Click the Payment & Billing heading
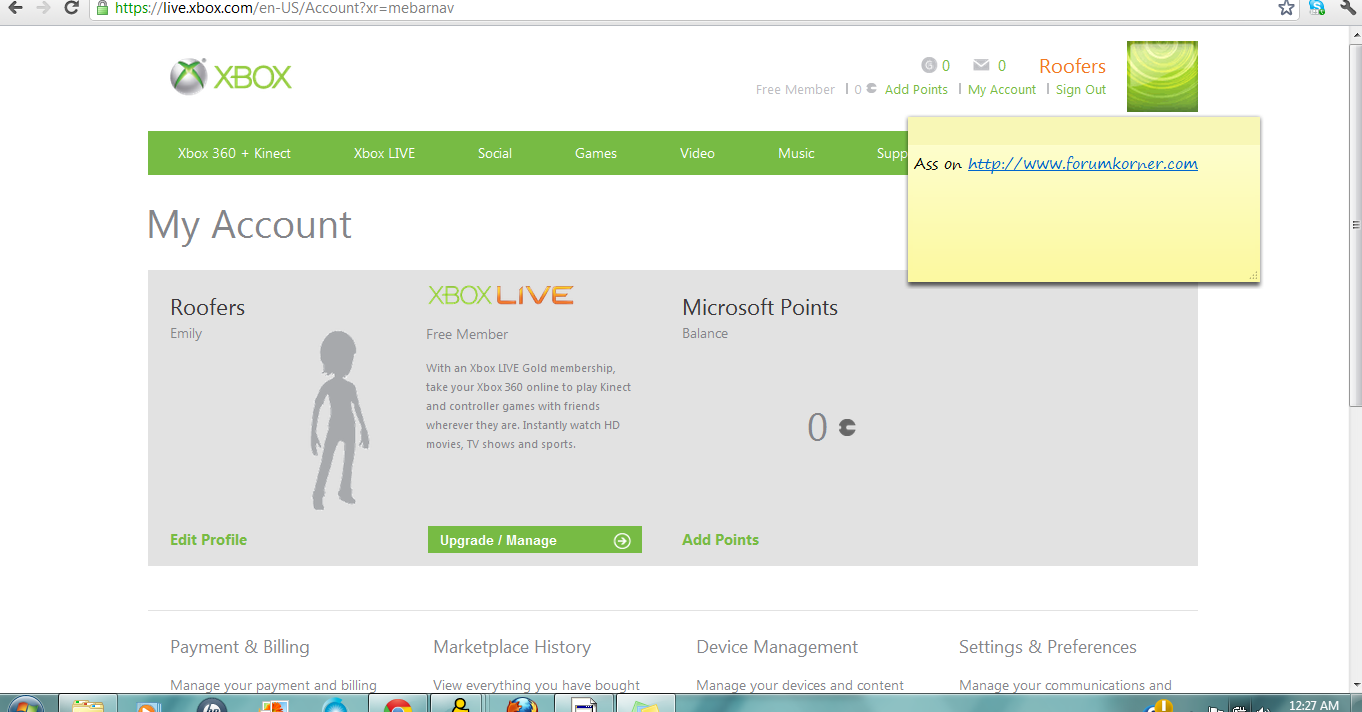The width and height of the screenshot is (1362, 712). tap(239, 647)
